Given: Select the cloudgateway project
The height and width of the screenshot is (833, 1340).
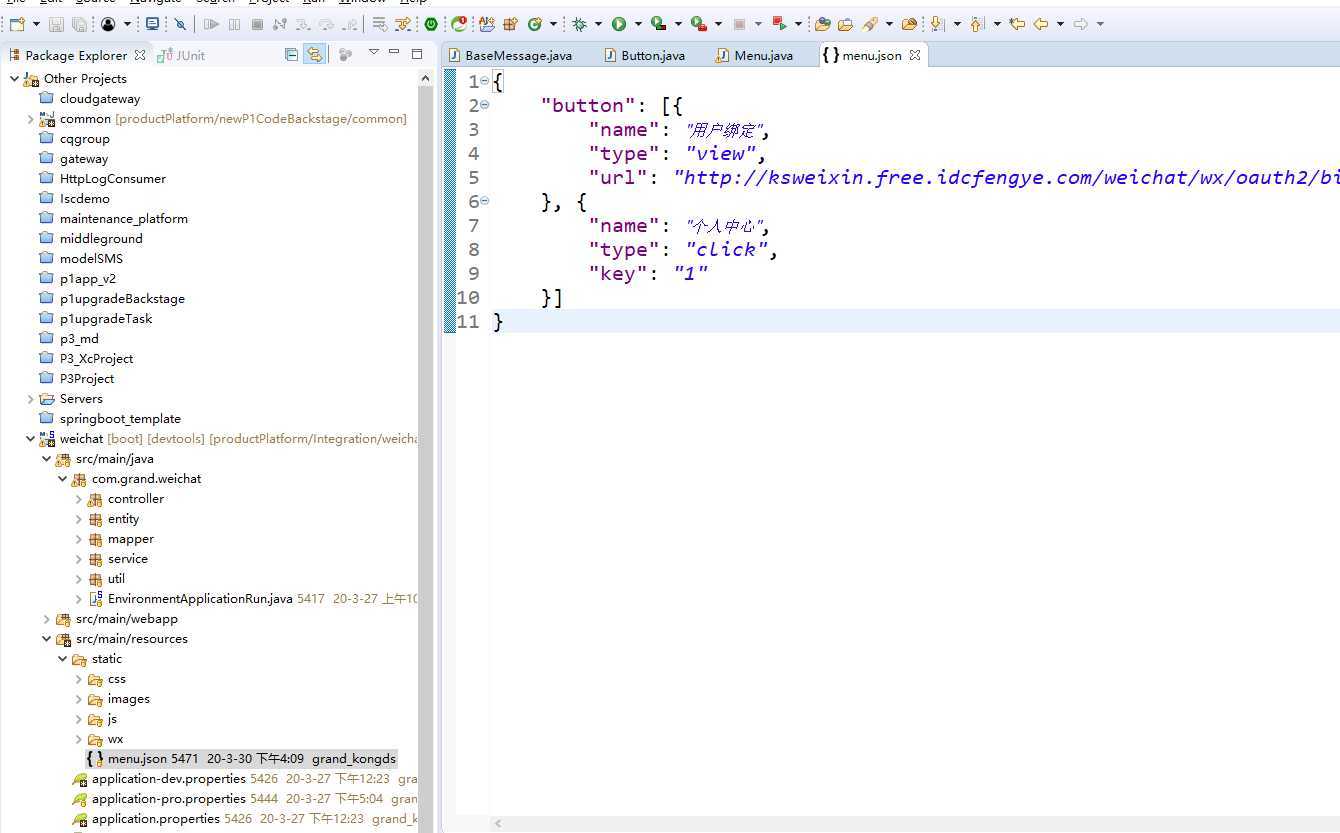Looking at the screenshot, I should click(100, 99).
